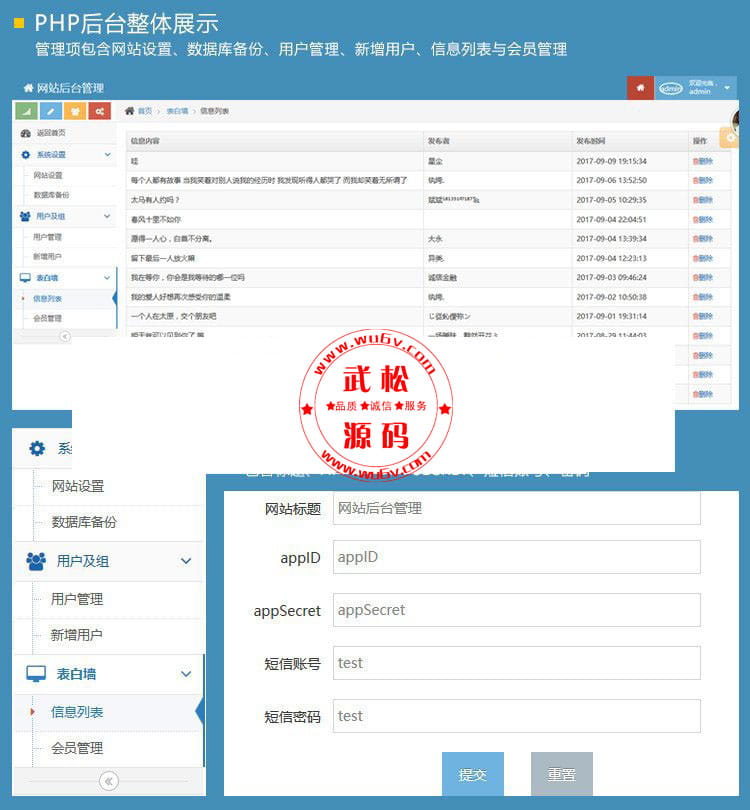Open 数据库备份 in the small sidebar
Screen dimensions: 750x810
51,195
